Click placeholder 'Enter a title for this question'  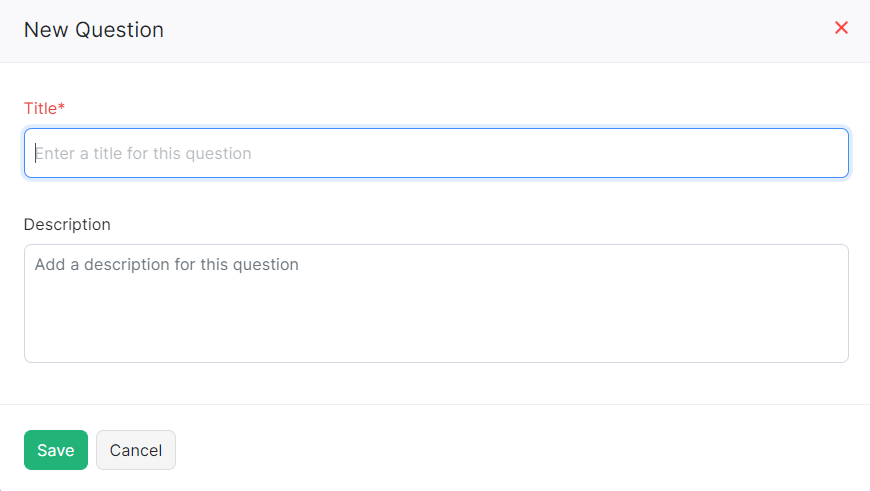(144, 154)
